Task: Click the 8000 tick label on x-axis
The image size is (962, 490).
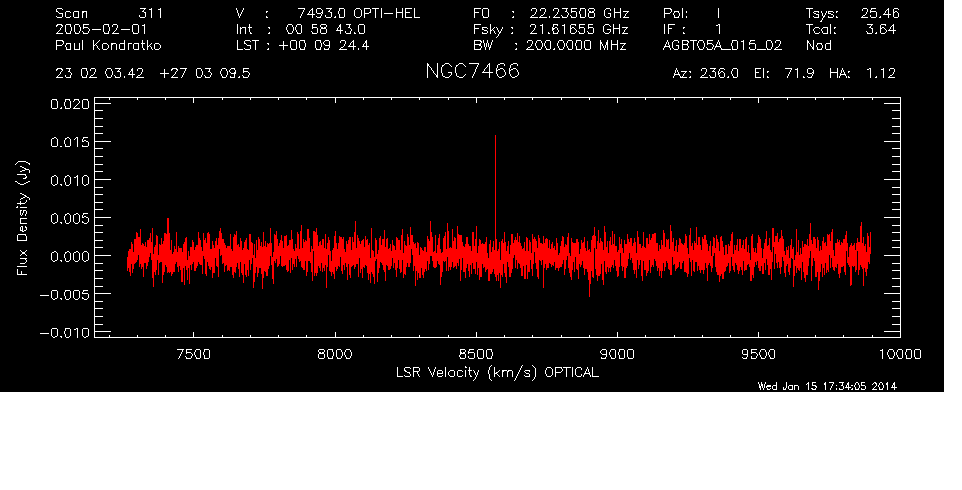Action: 335,353
